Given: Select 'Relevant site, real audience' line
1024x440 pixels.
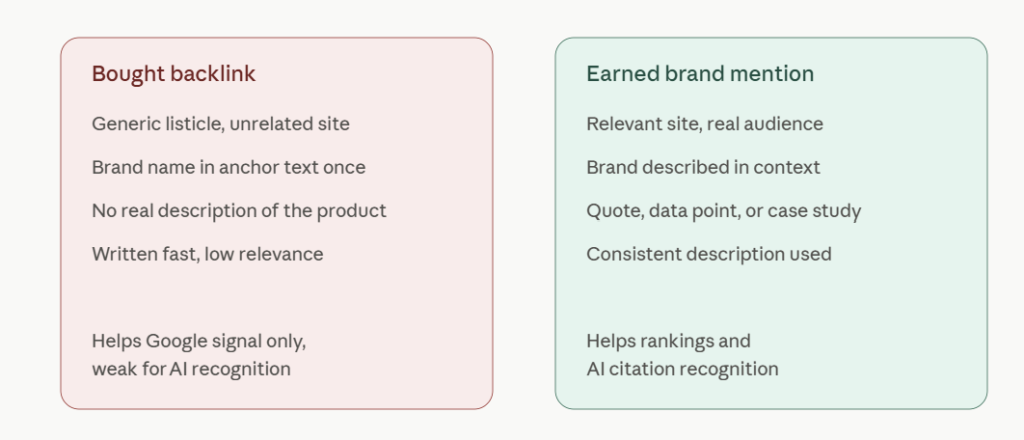Looking at the screenshot, I should tap(705, 124).
